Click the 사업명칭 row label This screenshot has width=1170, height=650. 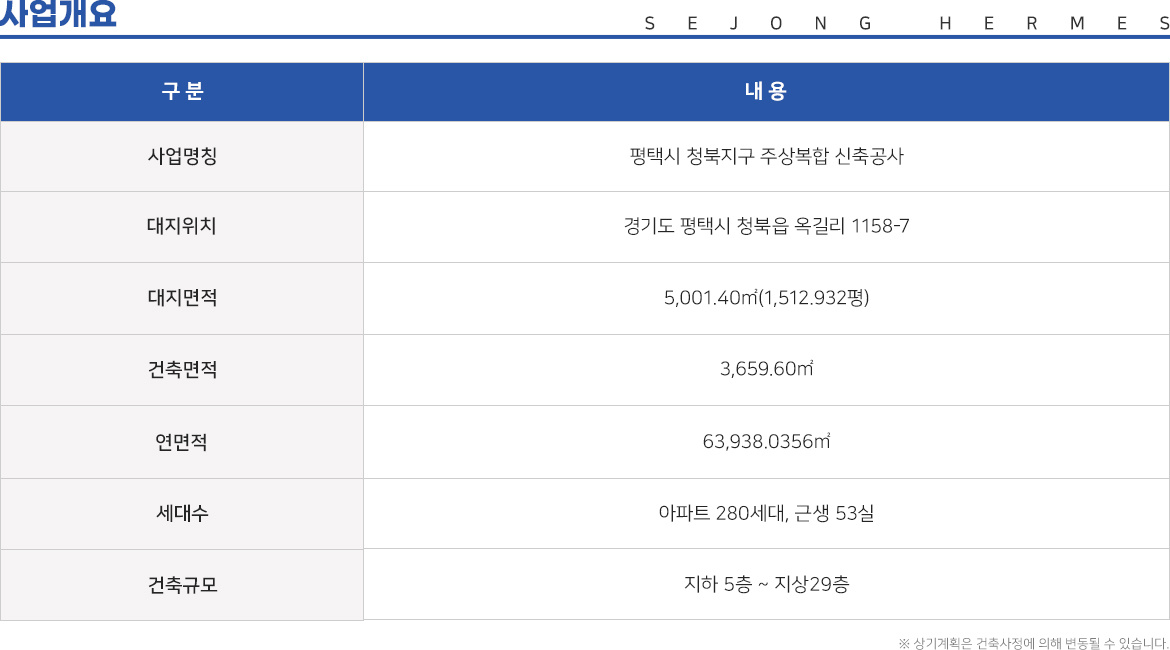point(182,157)
